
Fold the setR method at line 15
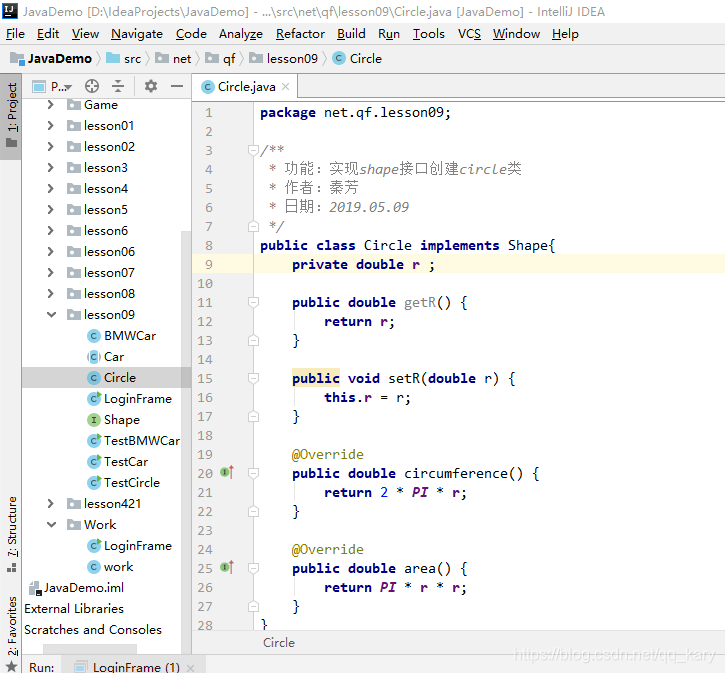coord(253,378)
